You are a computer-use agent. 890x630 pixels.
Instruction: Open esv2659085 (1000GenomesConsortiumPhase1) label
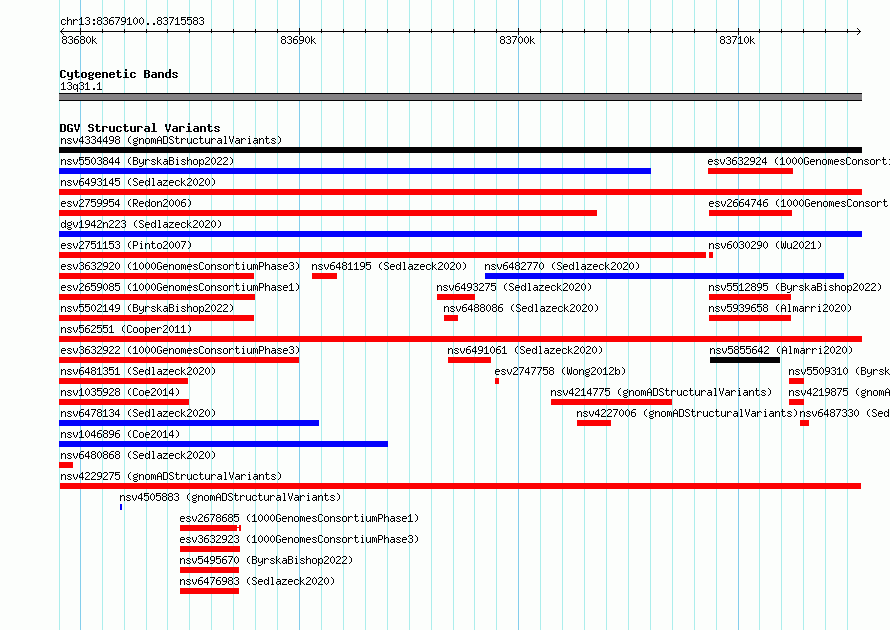(180, 287)
